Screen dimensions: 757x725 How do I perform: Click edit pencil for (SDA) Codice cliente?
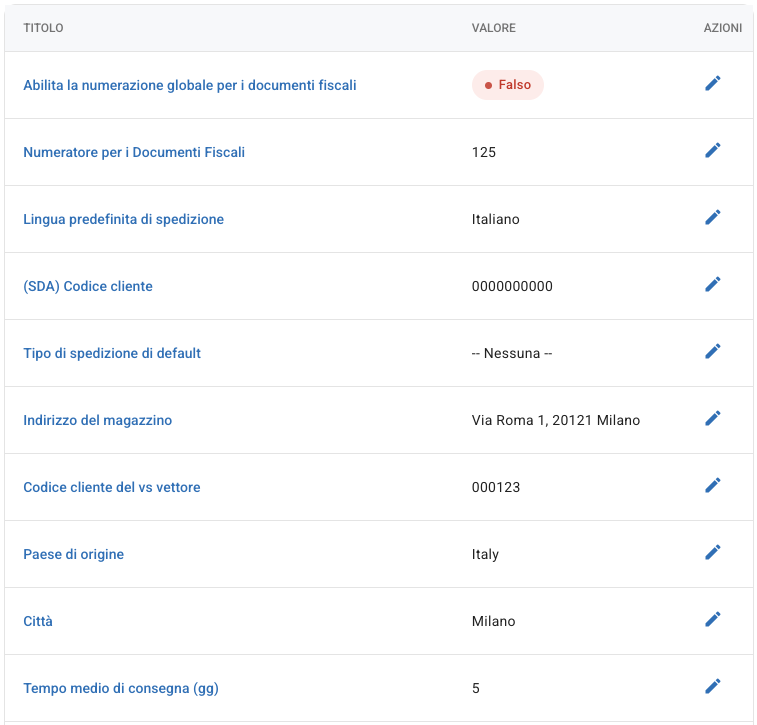tap(713, 285)
